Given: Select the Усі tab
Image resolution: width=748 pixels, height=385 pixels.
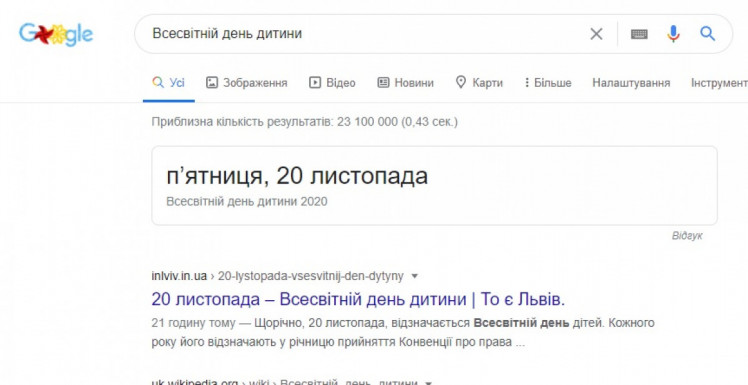Looking at the screenshot, I should pyautogui.click(x=168, y=83).
